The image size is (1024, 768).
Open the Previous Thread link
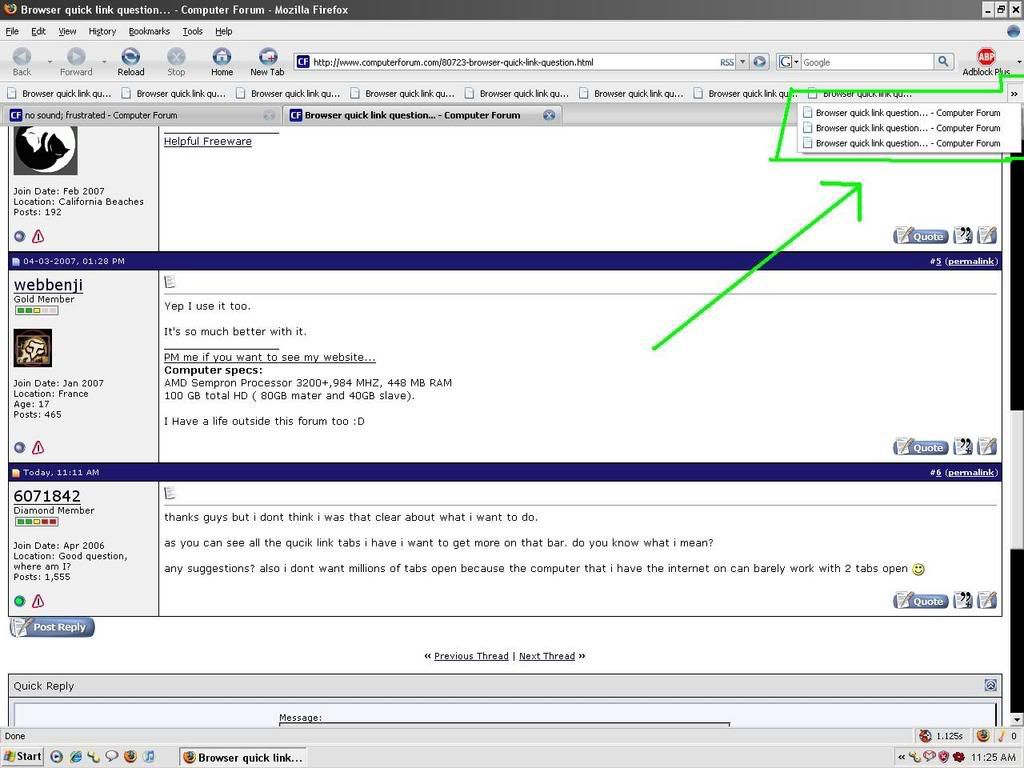click(x=471, y=656)
